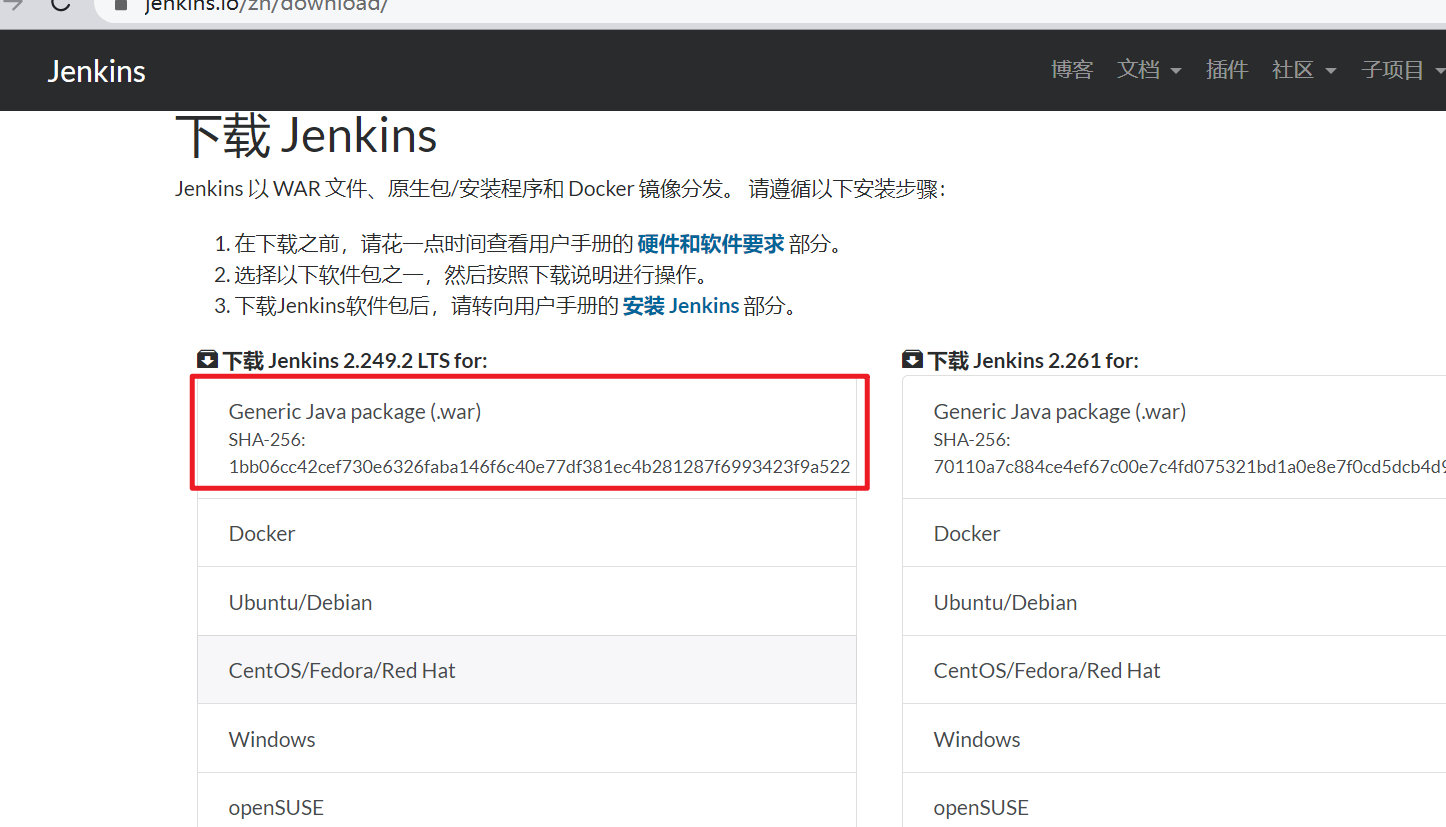Click download icon beside Jenkins 2.261

[912, 359]
